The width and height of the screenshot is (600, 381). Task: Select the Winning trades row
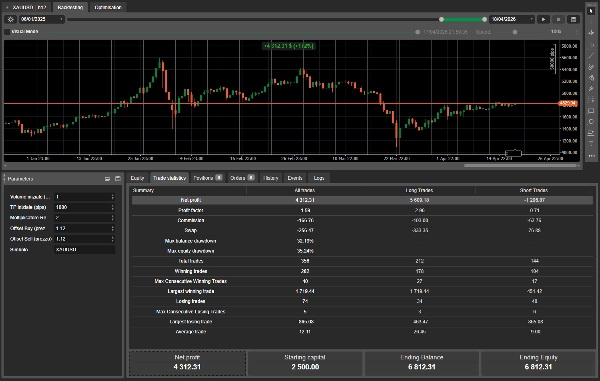coord(362,271)
